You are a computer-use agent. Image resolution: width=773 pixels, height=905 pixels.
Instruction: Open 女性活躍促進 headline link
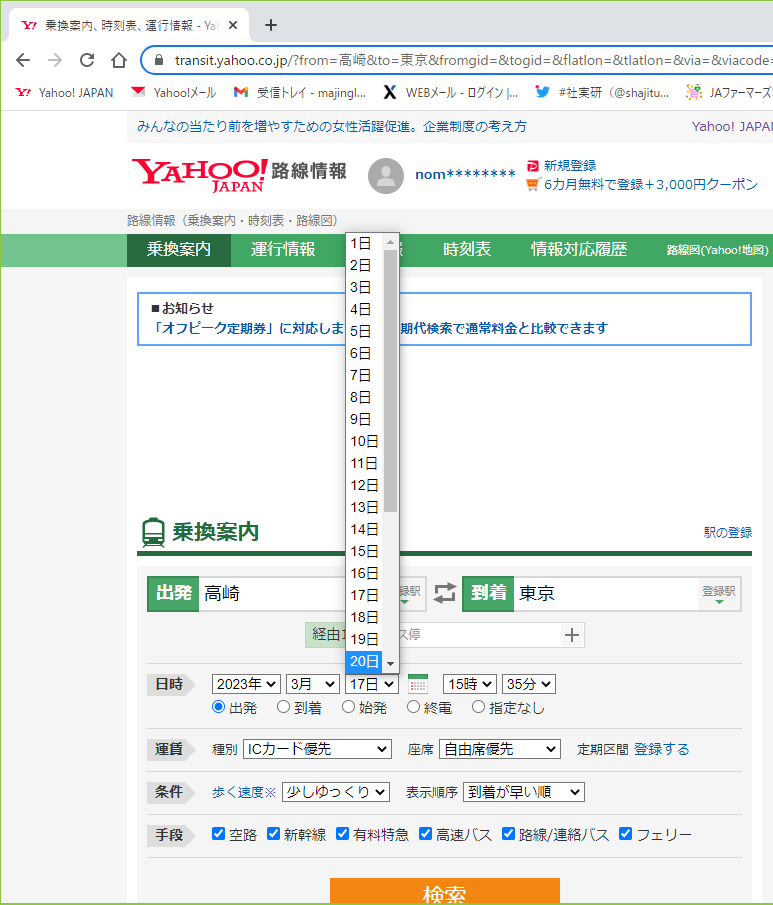point(332,126)
